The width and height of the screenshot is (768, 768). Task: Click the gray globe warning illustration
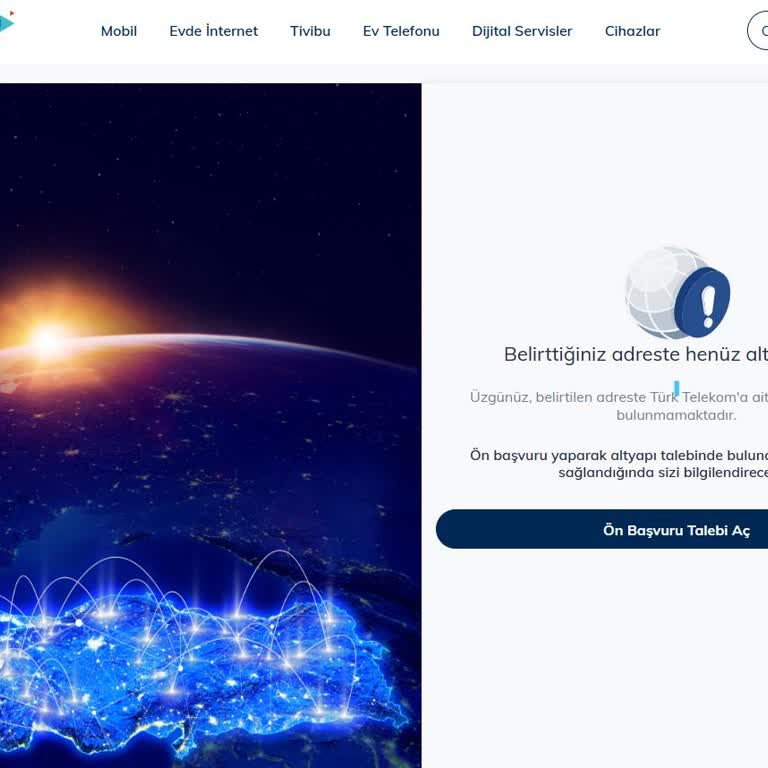pyautogui.click(x=664, y=292)
